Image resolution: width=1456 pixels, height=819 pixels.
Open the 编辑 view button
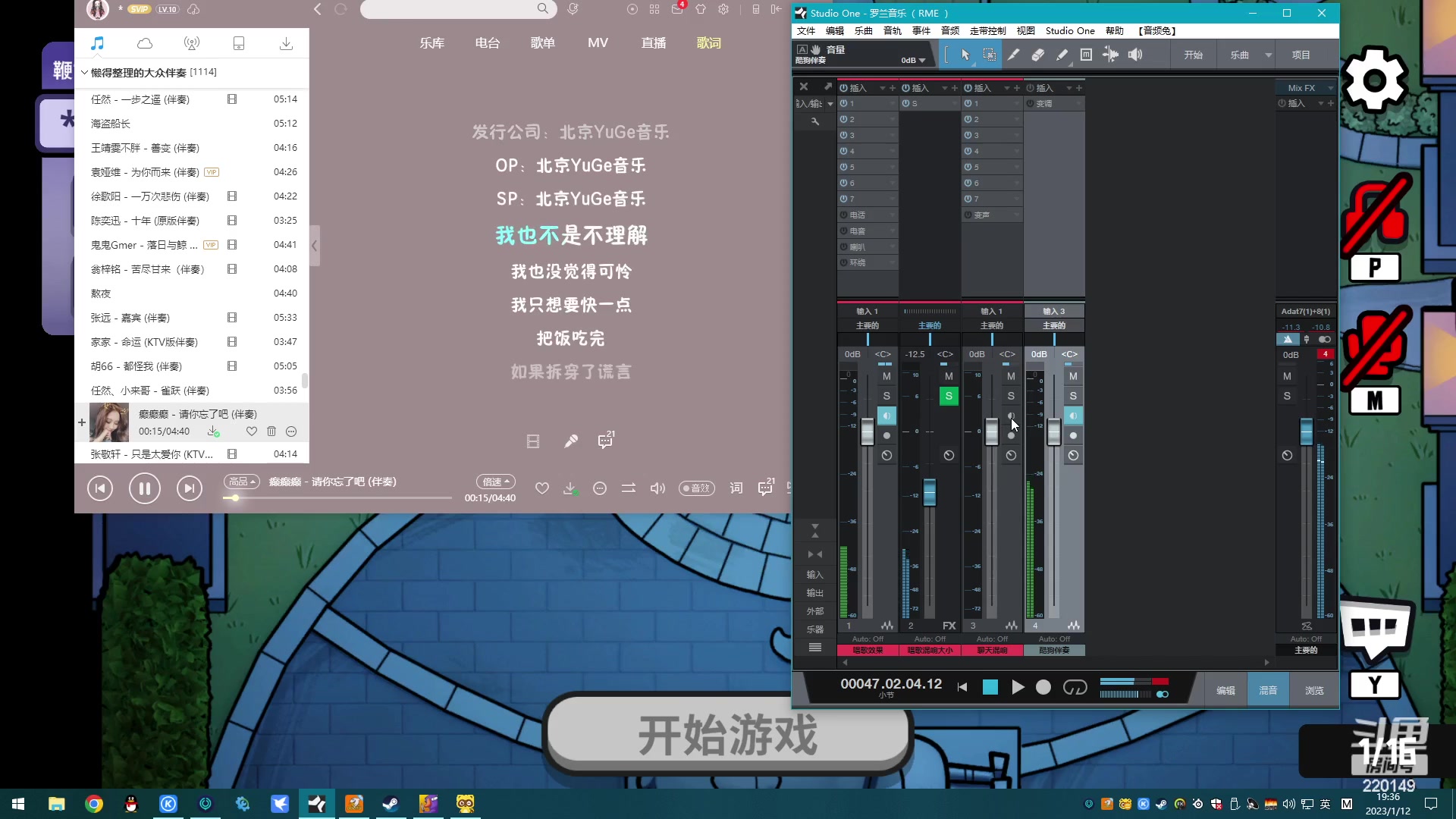point(1225,691)
